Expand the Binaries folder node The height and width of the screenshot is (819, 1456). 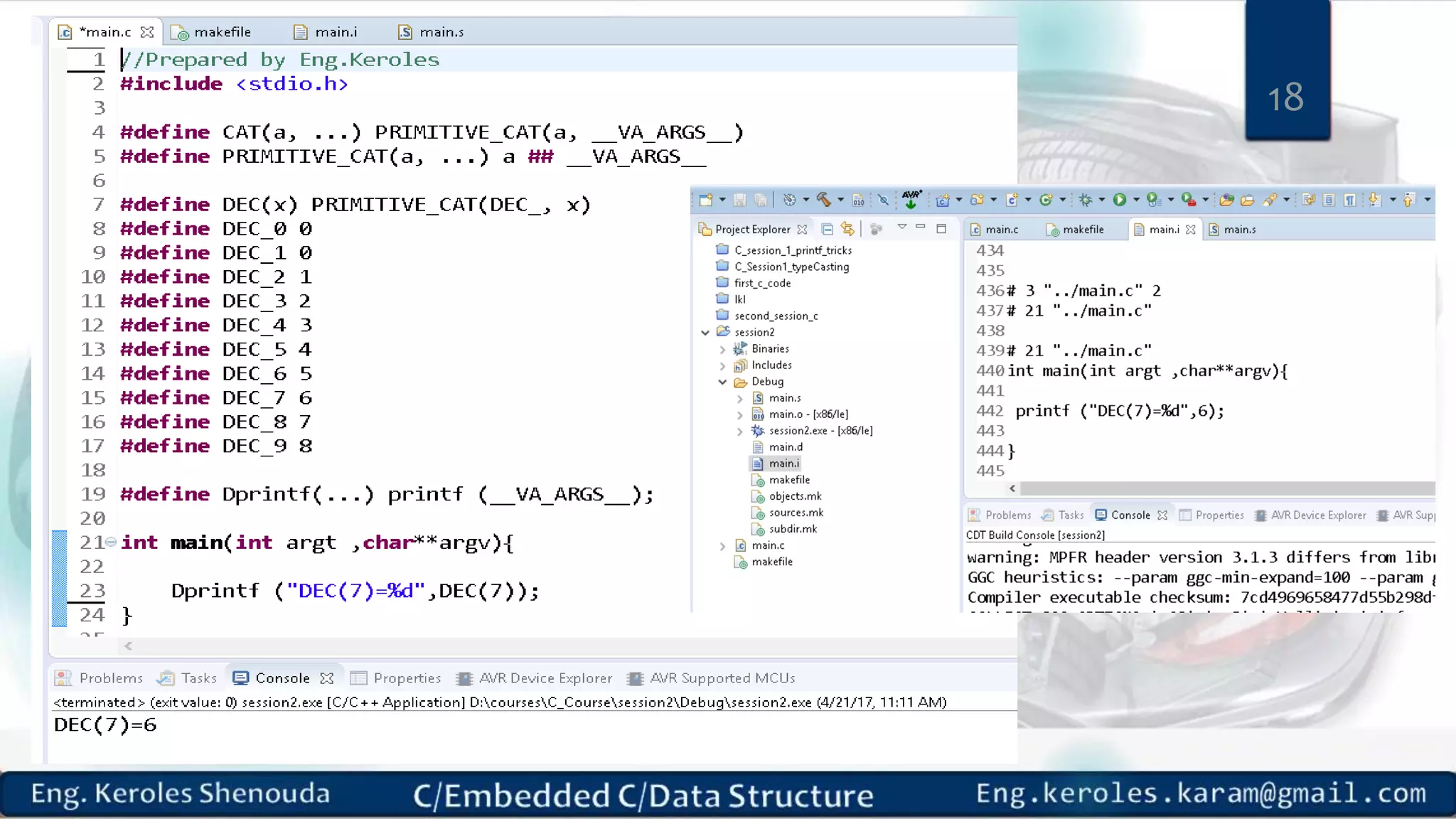[x=722, y=349]
